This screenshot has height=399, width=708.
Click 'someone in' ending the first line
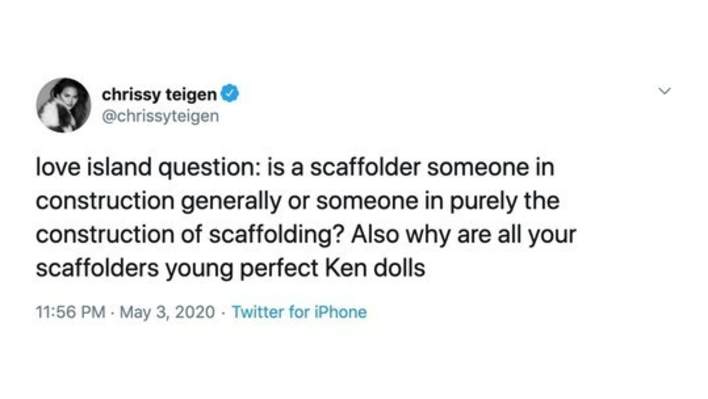click(x=490, y=167)
